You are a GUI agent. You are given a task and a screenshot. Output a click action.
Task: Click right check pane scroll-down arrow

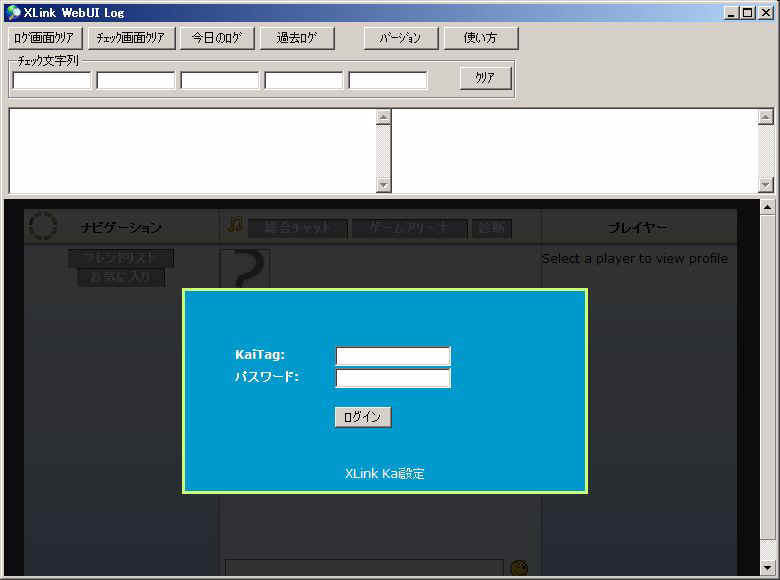766,185
